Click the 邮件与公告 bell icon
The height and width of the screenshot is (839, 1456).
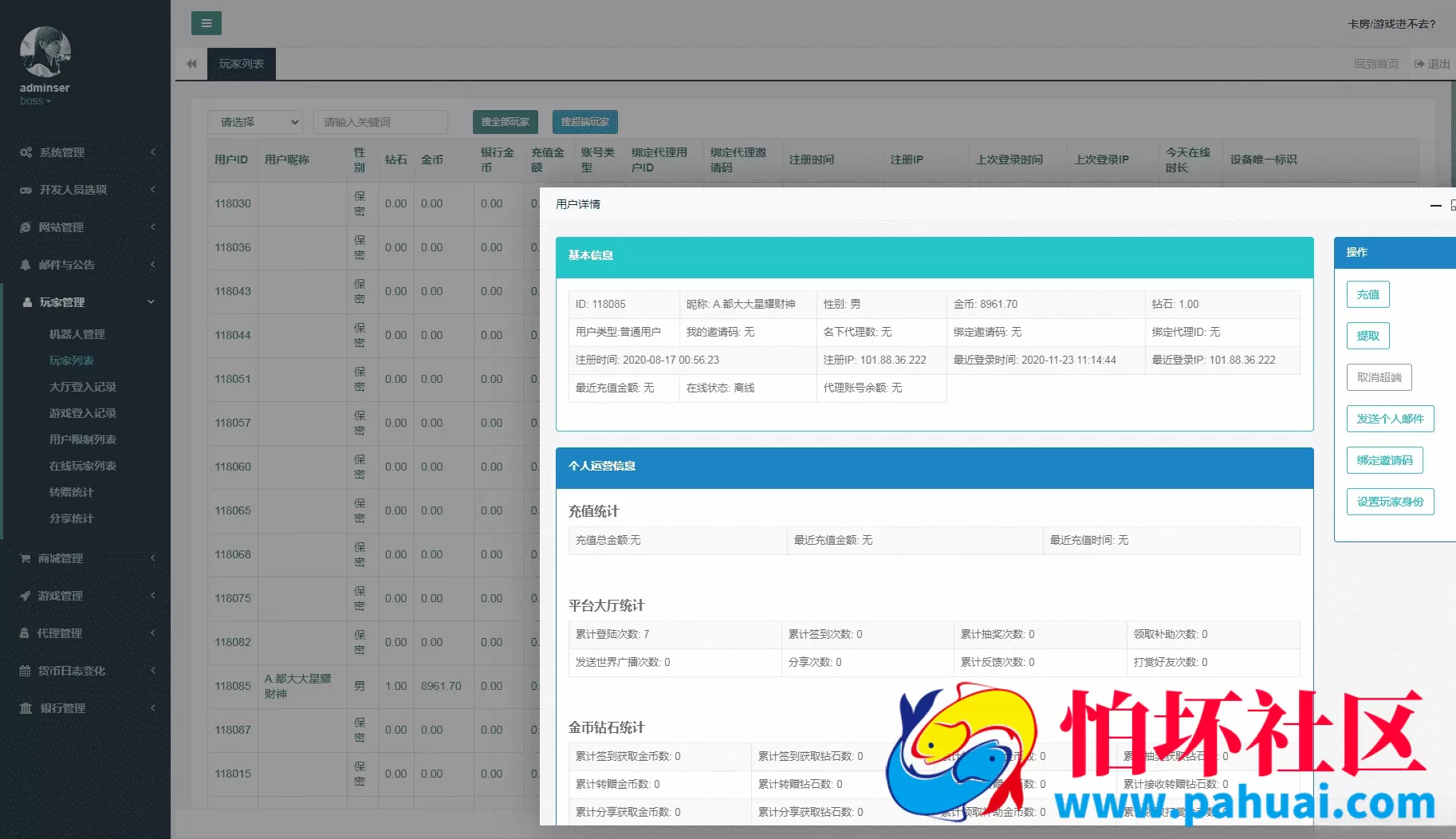[x=26, y=265]
